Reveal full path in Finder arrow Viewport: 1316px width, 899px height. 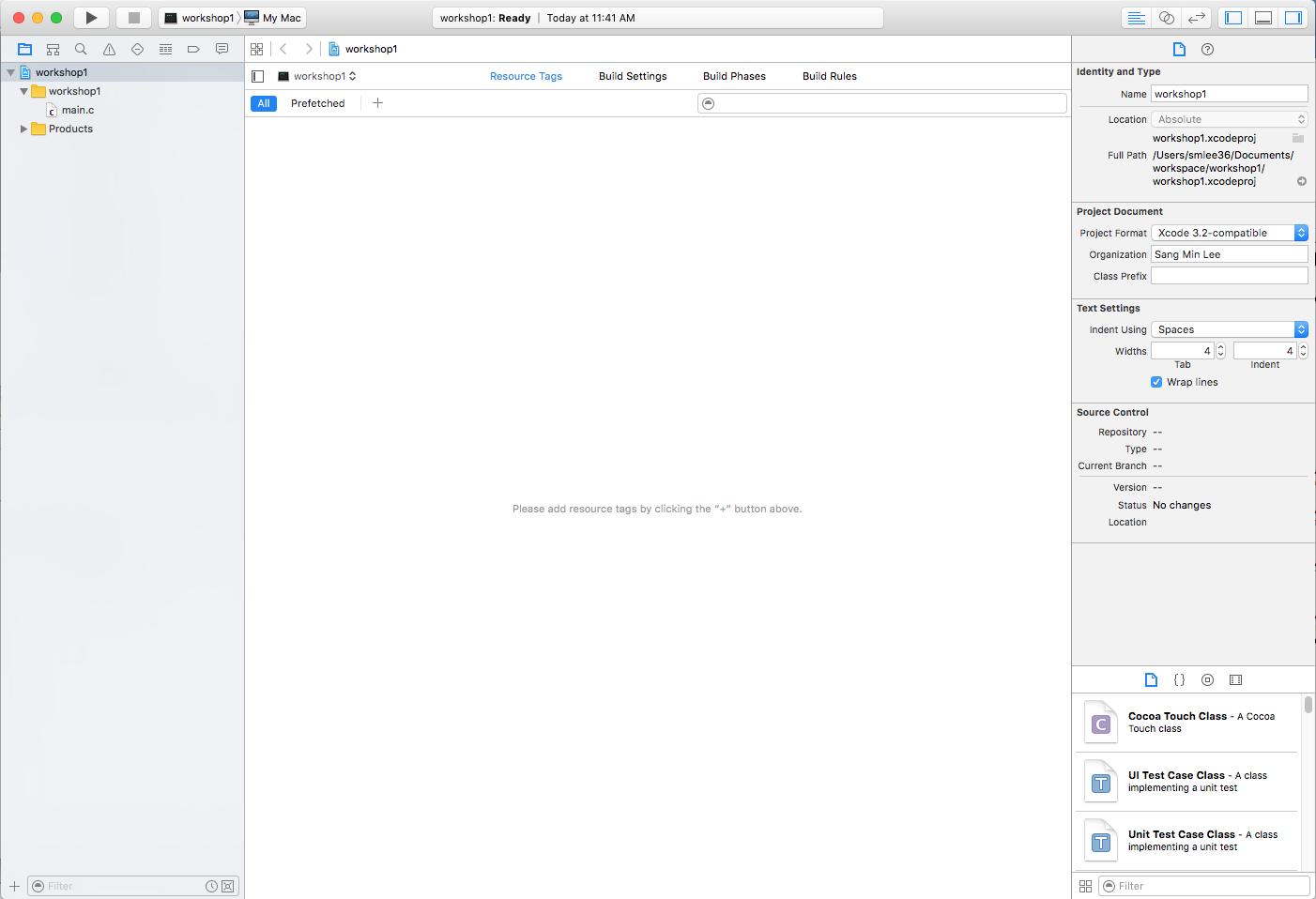(x=1302, y=181)
